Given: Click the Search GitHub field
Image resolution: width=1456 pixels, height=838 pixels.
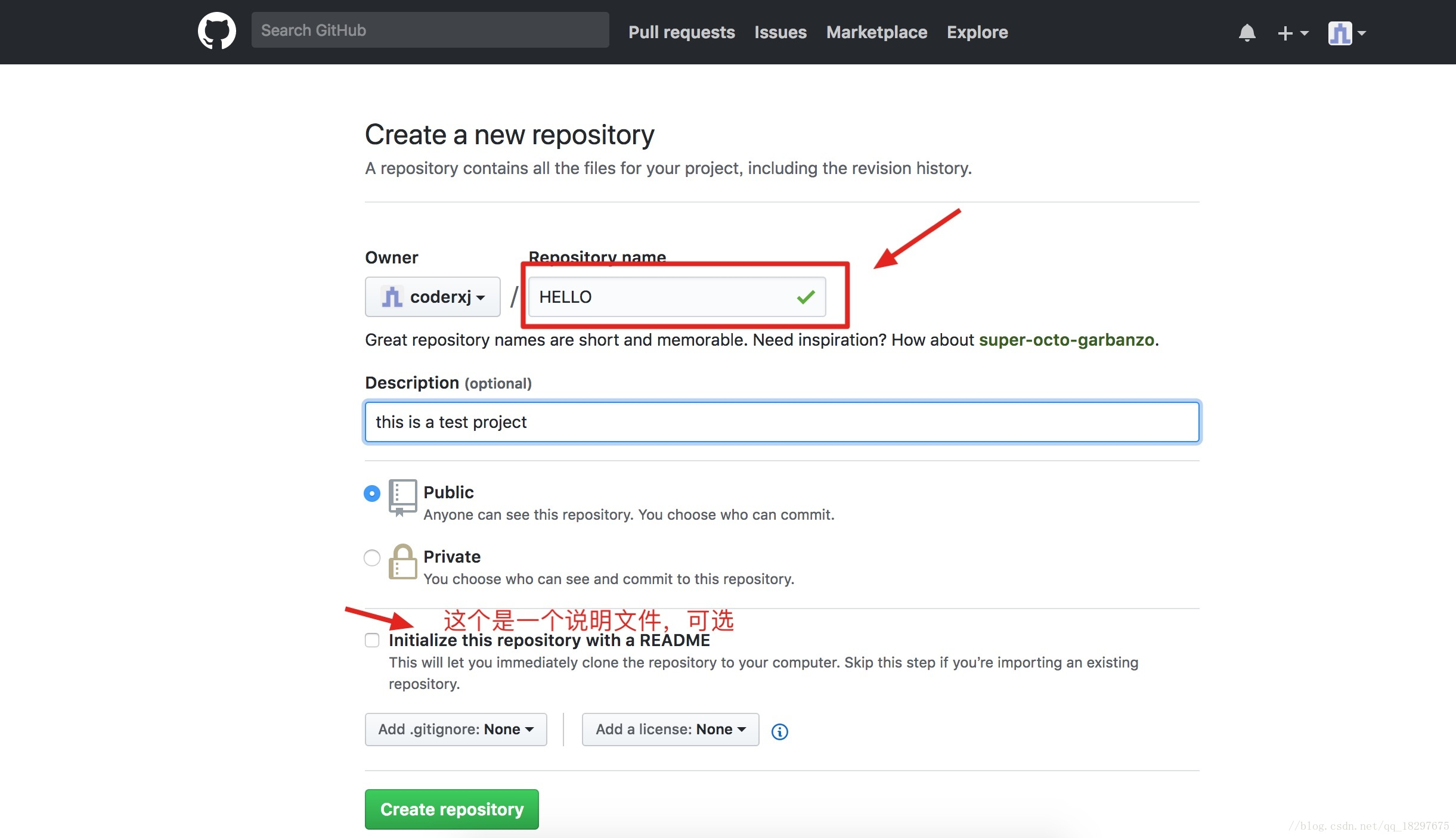Looking at the screenshot, I should (x=430, y=30).
